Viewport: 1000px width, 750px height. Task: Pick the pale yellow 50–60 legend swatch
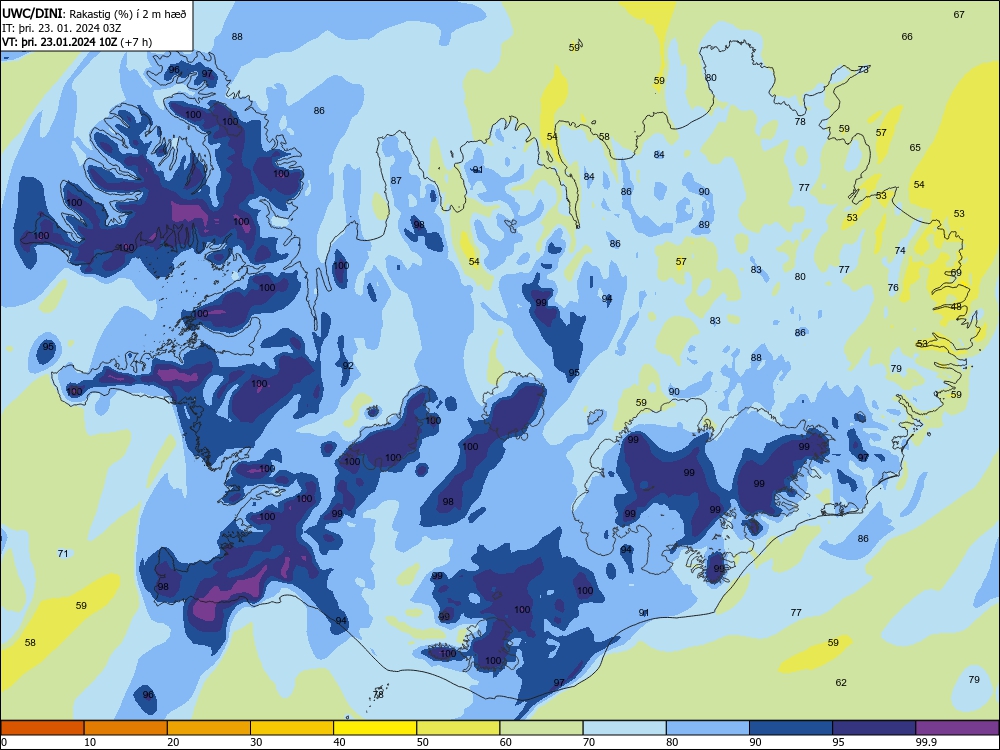(458, 728)
